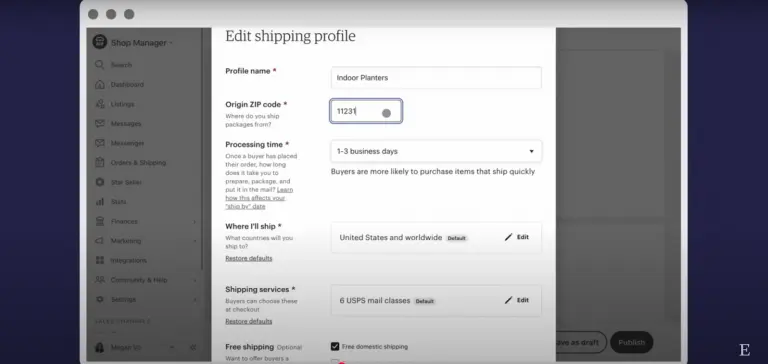Click the pencil icon for Shipping services
Image resolution: width=768 pixels, height=364 pixels.
tap(508, 300)
